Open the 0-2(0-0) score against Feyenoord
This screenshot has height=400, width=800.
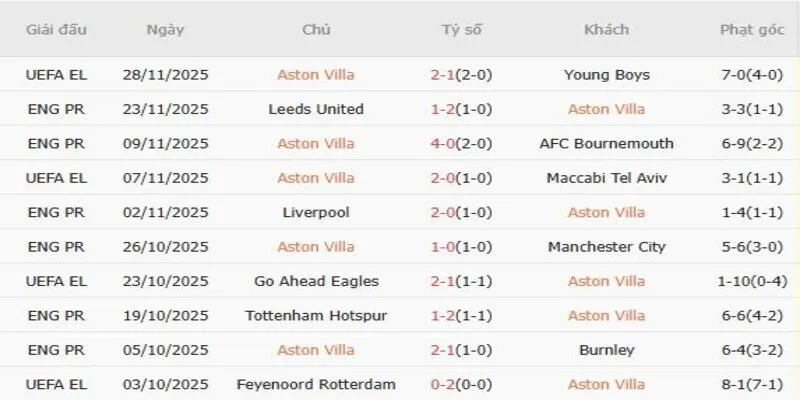461,385
